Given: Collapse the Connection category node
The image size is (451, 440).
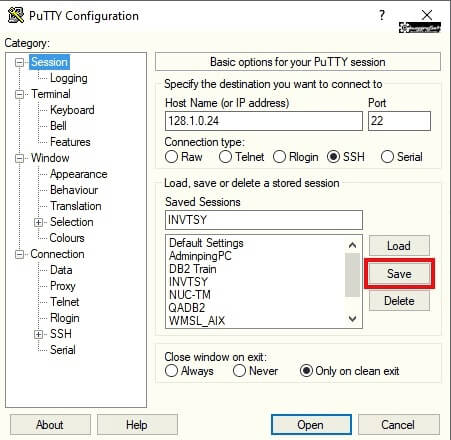Looking at the screenshot, I should (x=20, y=254).
